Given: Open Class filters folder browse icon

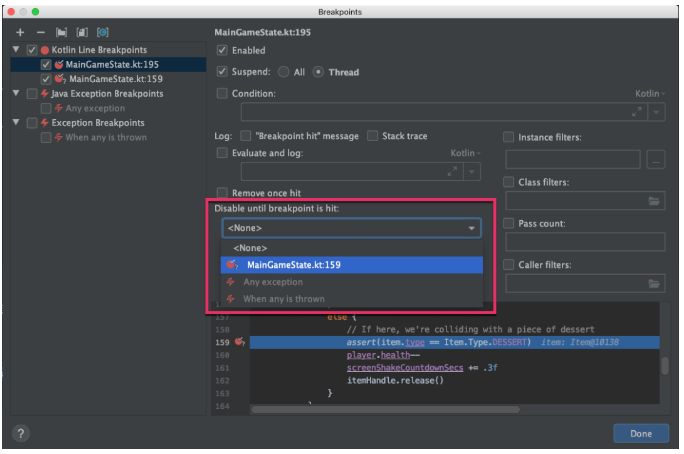Looking at the screenshot, I should point(653,201).
